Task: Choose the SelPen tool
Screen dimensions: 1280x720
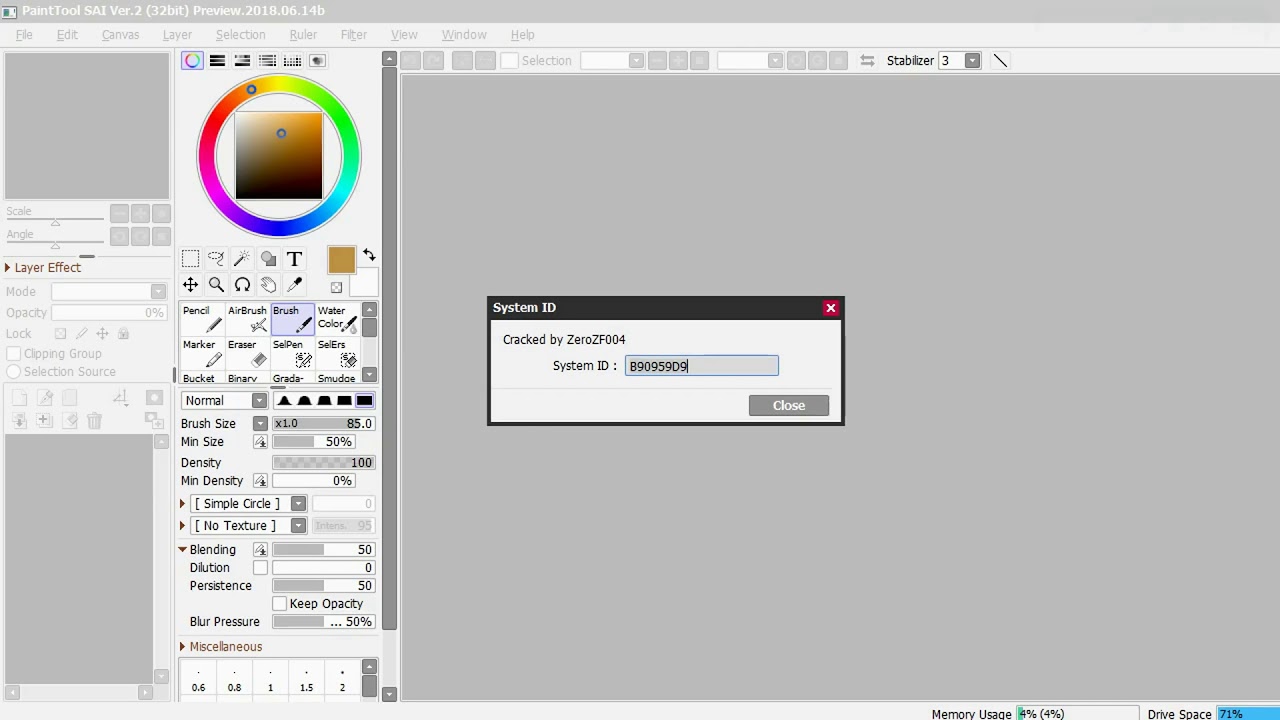Action: 292,353
